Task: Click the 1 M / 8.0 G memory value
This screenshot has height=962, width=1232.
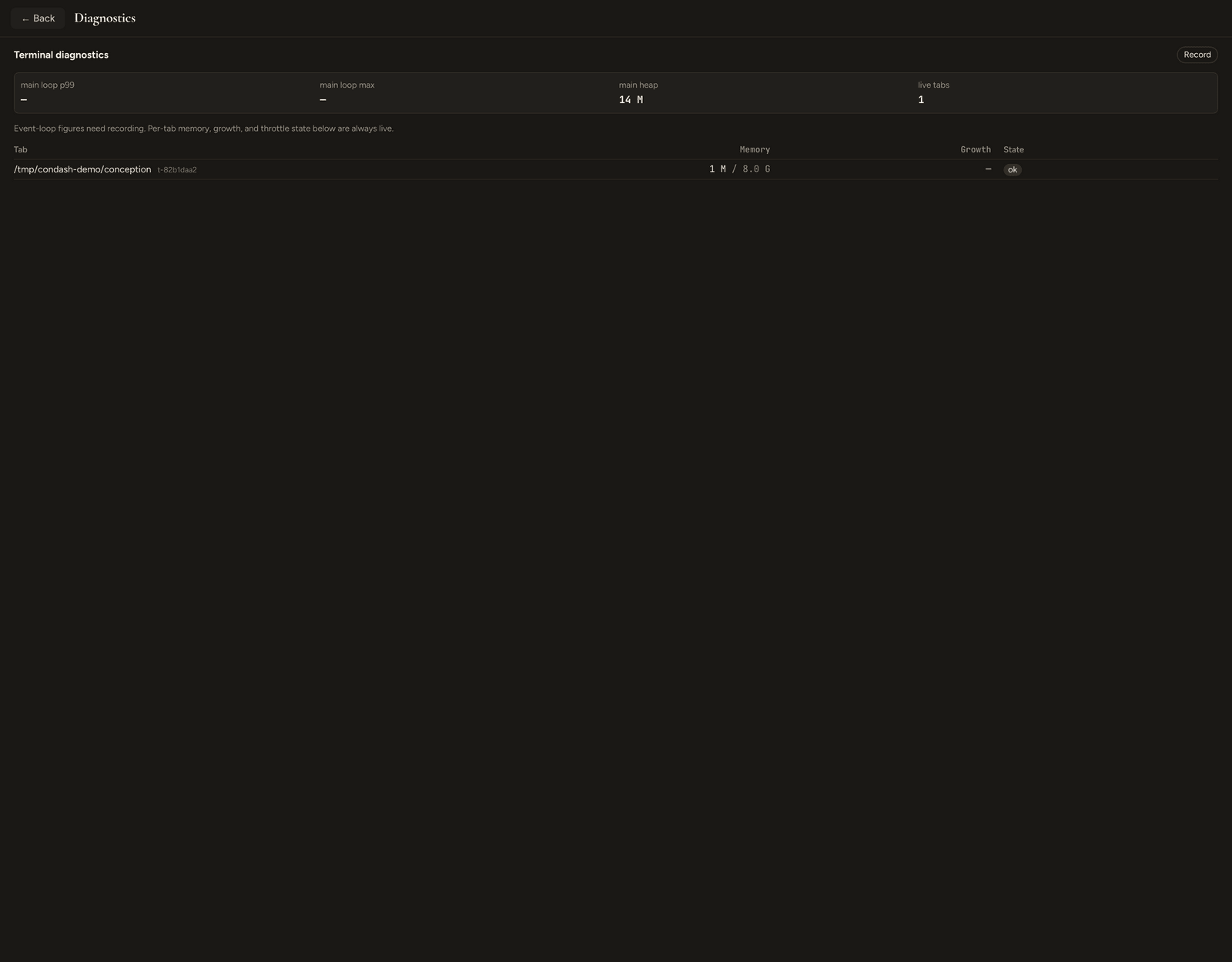Action: (x=739, y=169)
